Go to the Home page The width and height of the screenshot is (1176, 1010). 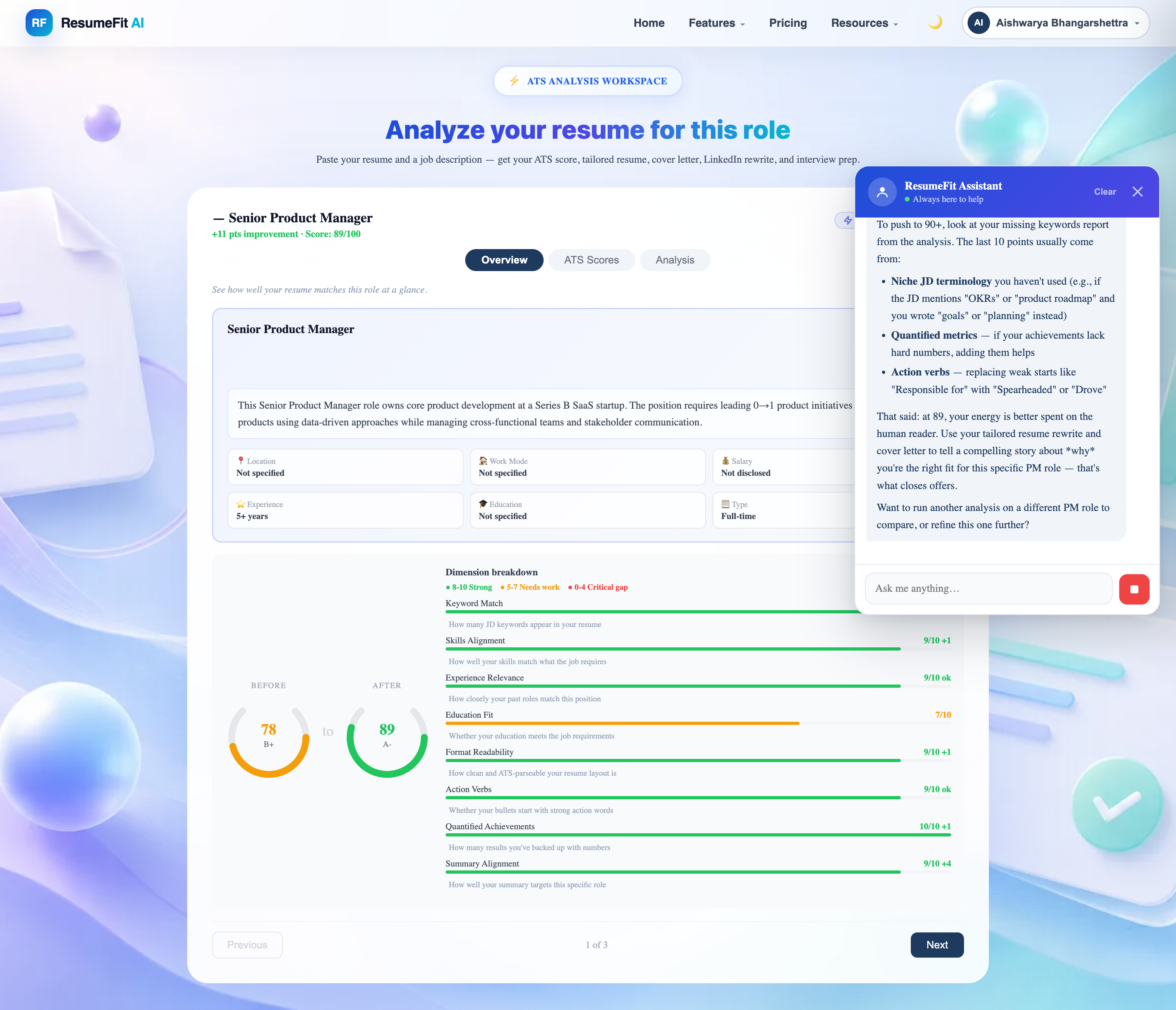tap(649, 23)
